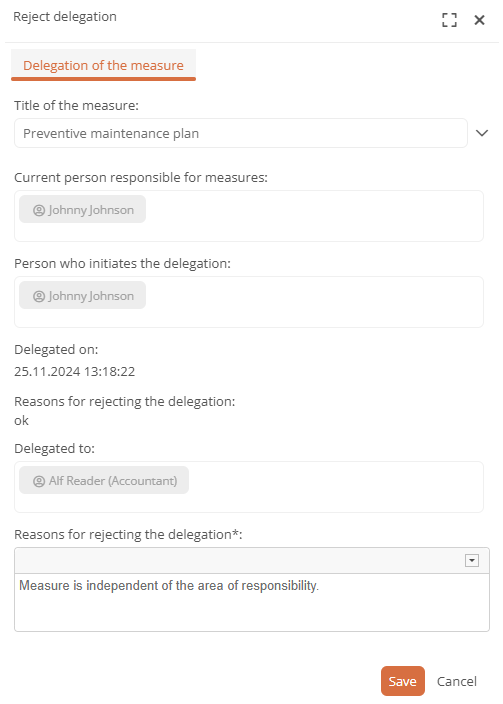Cancel the delegation rejection

coord(457,681)
